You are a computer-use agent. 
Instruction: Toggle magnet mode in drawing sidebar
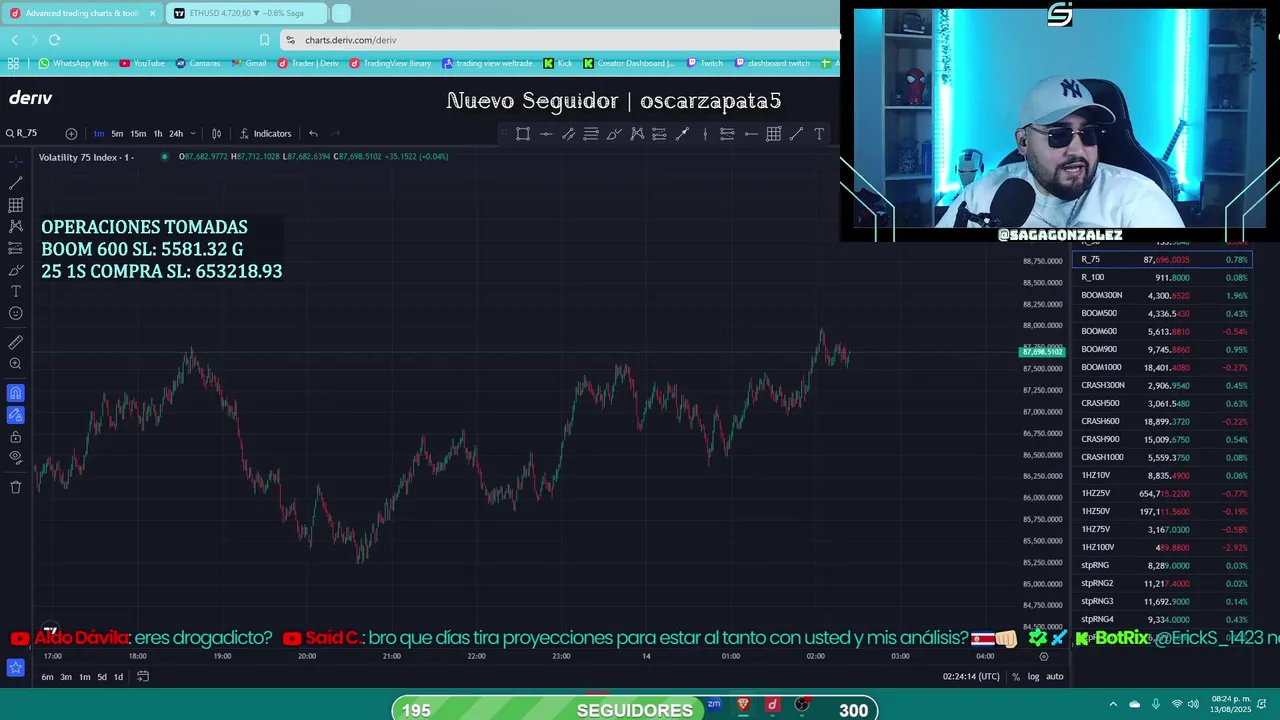click(x=15, y=393)
